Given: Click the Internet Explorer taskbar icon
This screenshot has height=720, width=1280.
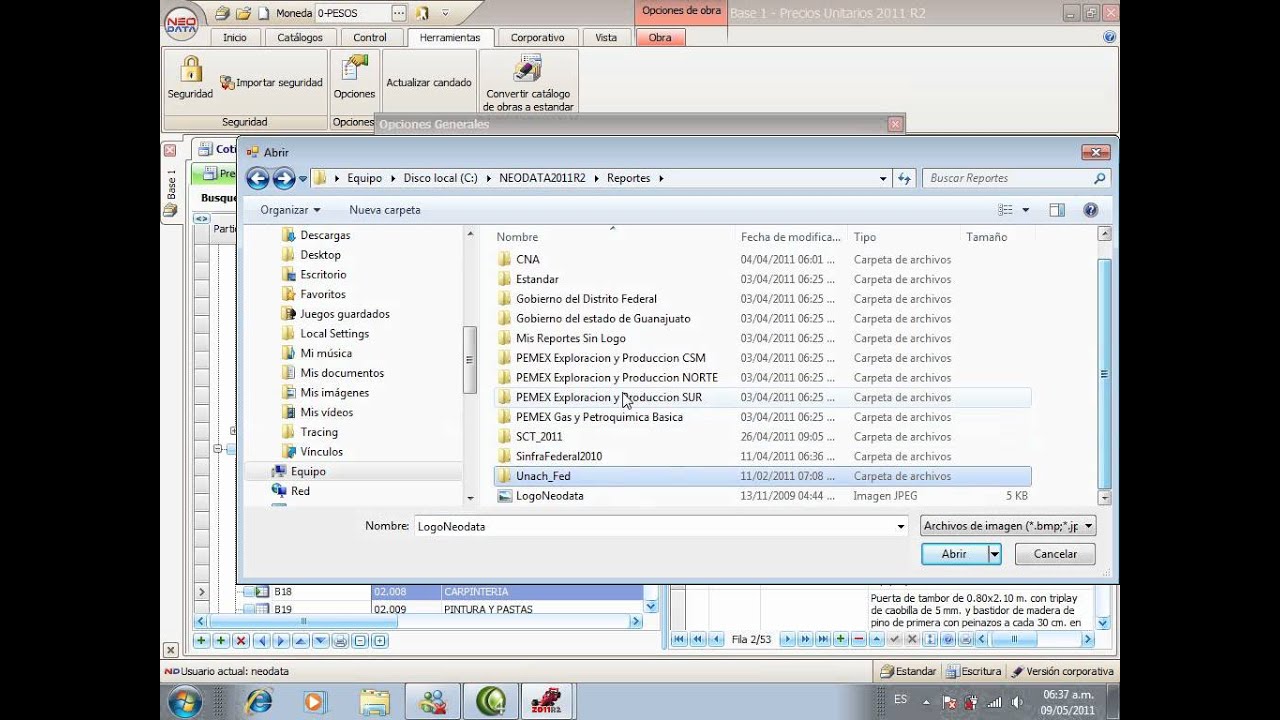Looking at the screenshot, I should pos(259,701).
